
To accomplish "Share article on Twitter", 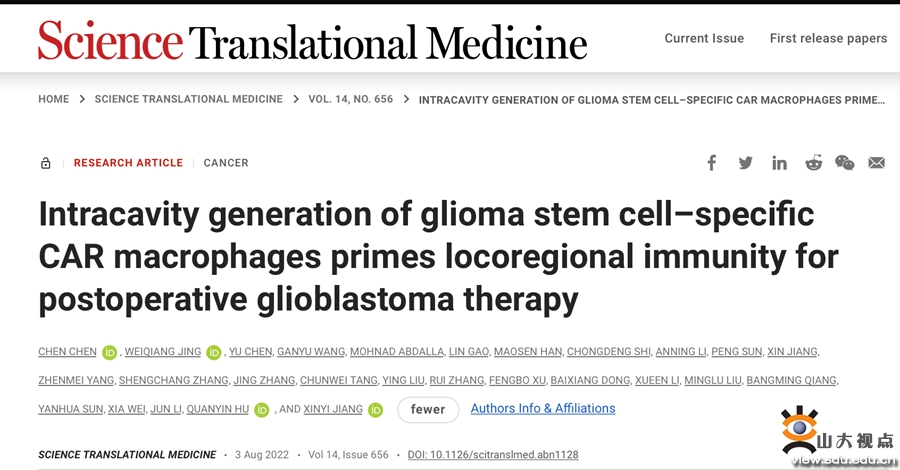I will coord(746,163).
